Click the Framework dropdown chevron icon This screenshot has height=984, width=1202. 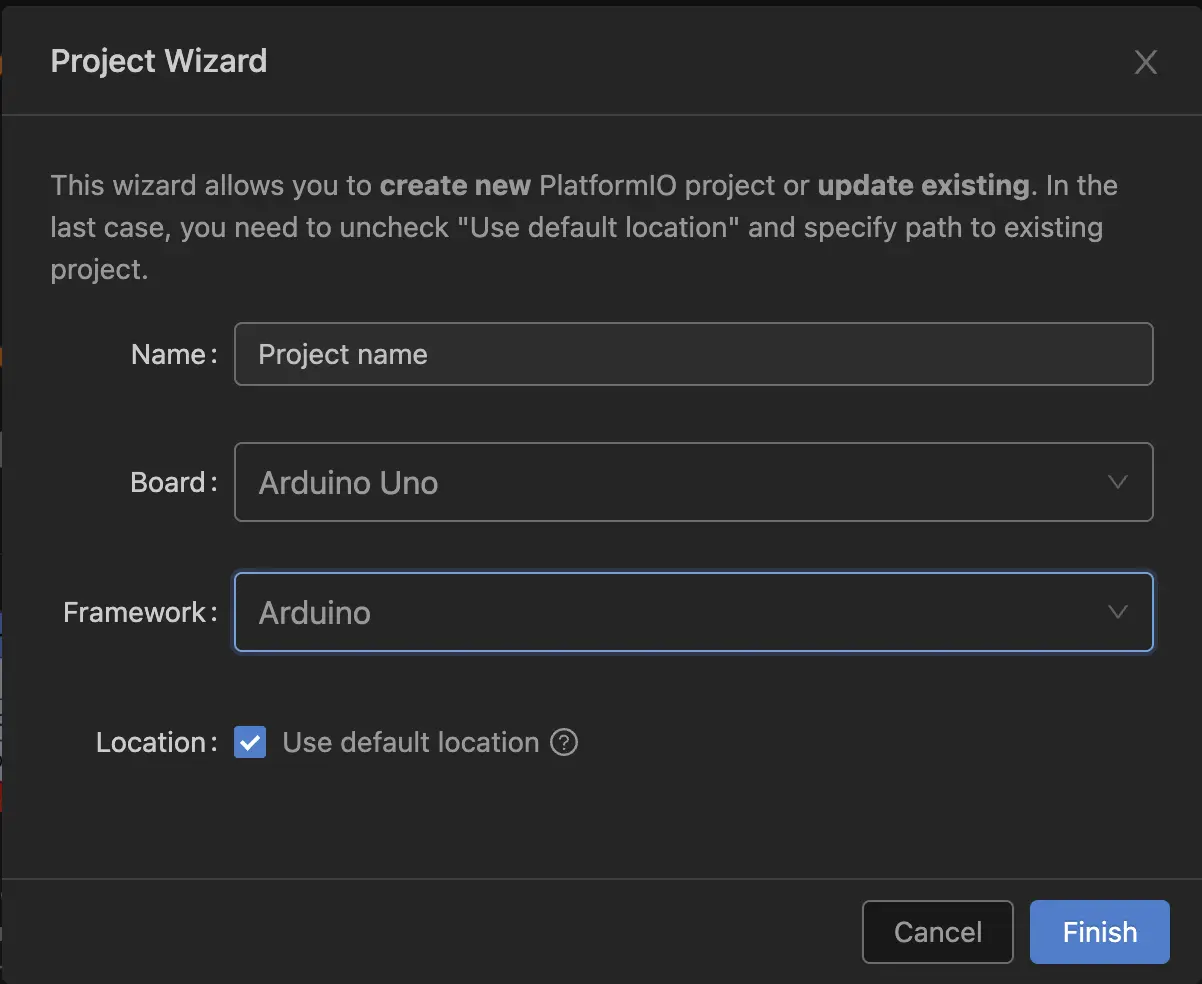[x=1117, y=612]
